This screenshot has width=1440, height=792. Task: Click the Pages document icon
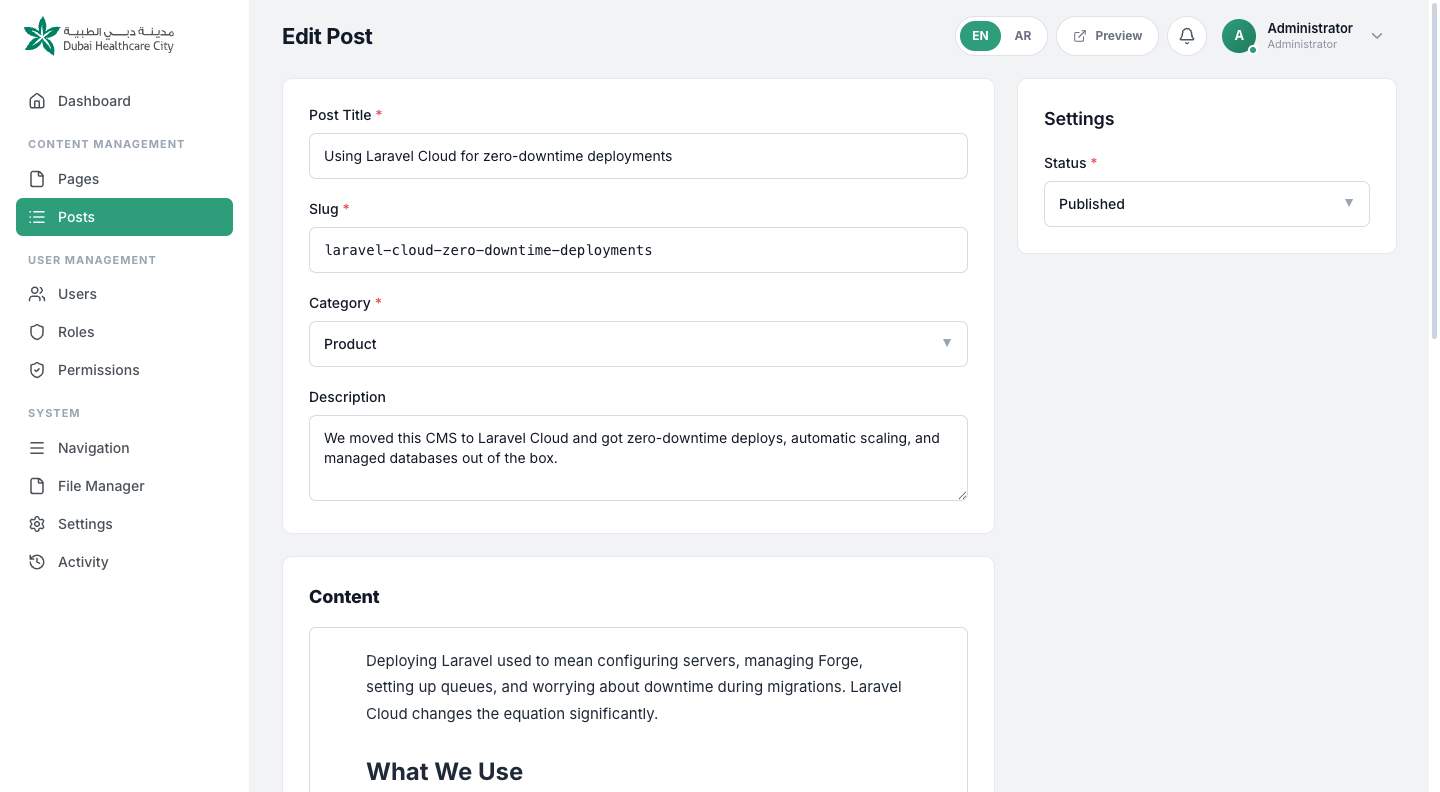pos(37,179)
